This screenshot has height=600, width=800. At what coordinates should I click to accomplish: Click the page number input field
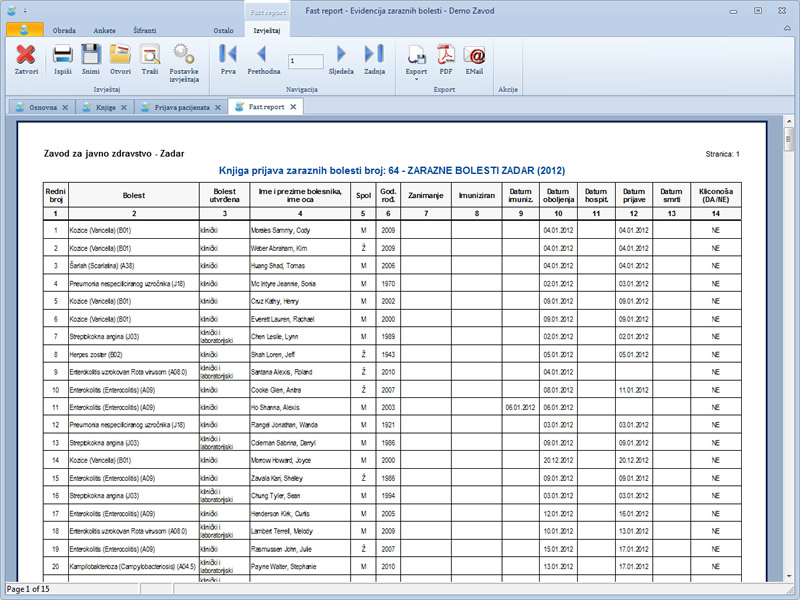[306, 61]
